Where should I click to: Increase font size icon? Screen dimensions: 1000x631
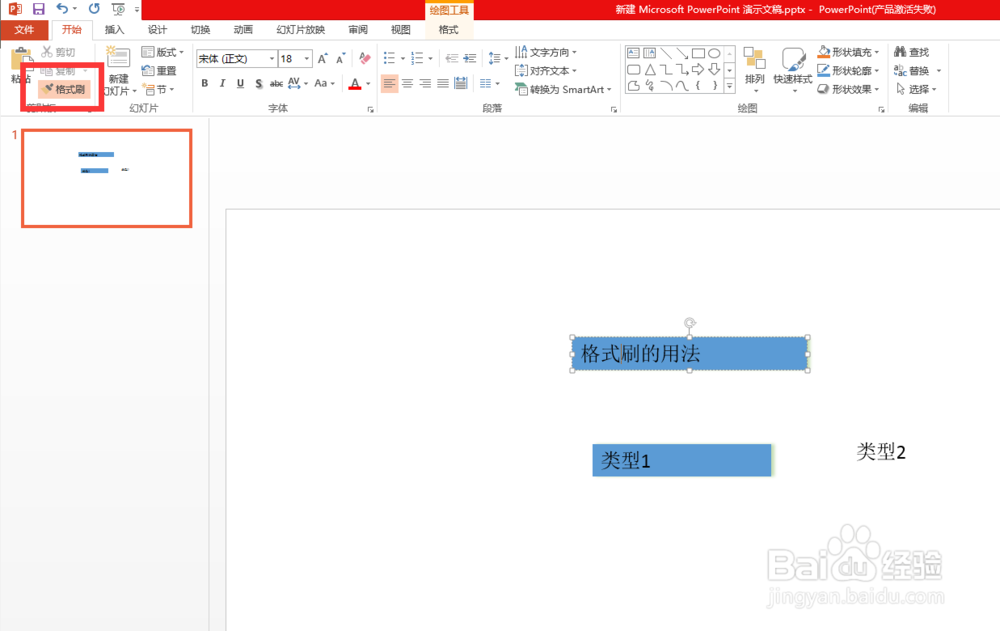pos(323,59)
